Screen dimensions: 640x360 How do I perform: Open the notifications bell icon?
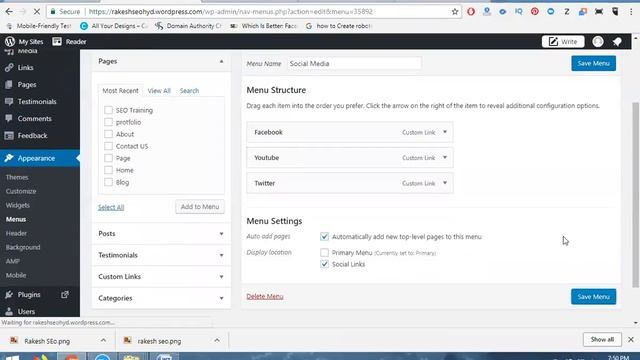[x=617, y=41]
